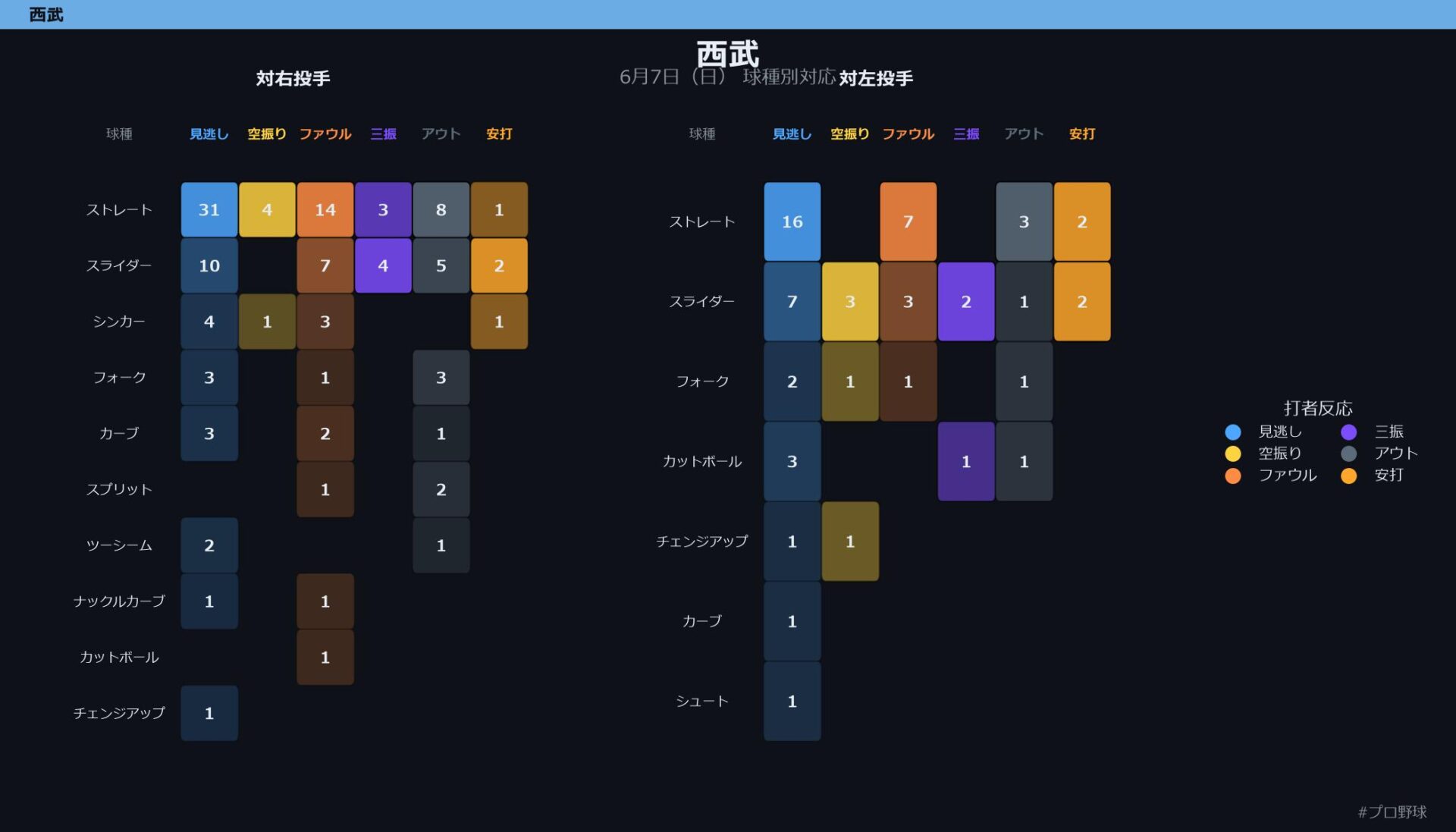
Task: Click 三振 column header in 対右投手 table
Action: point(383,133)
